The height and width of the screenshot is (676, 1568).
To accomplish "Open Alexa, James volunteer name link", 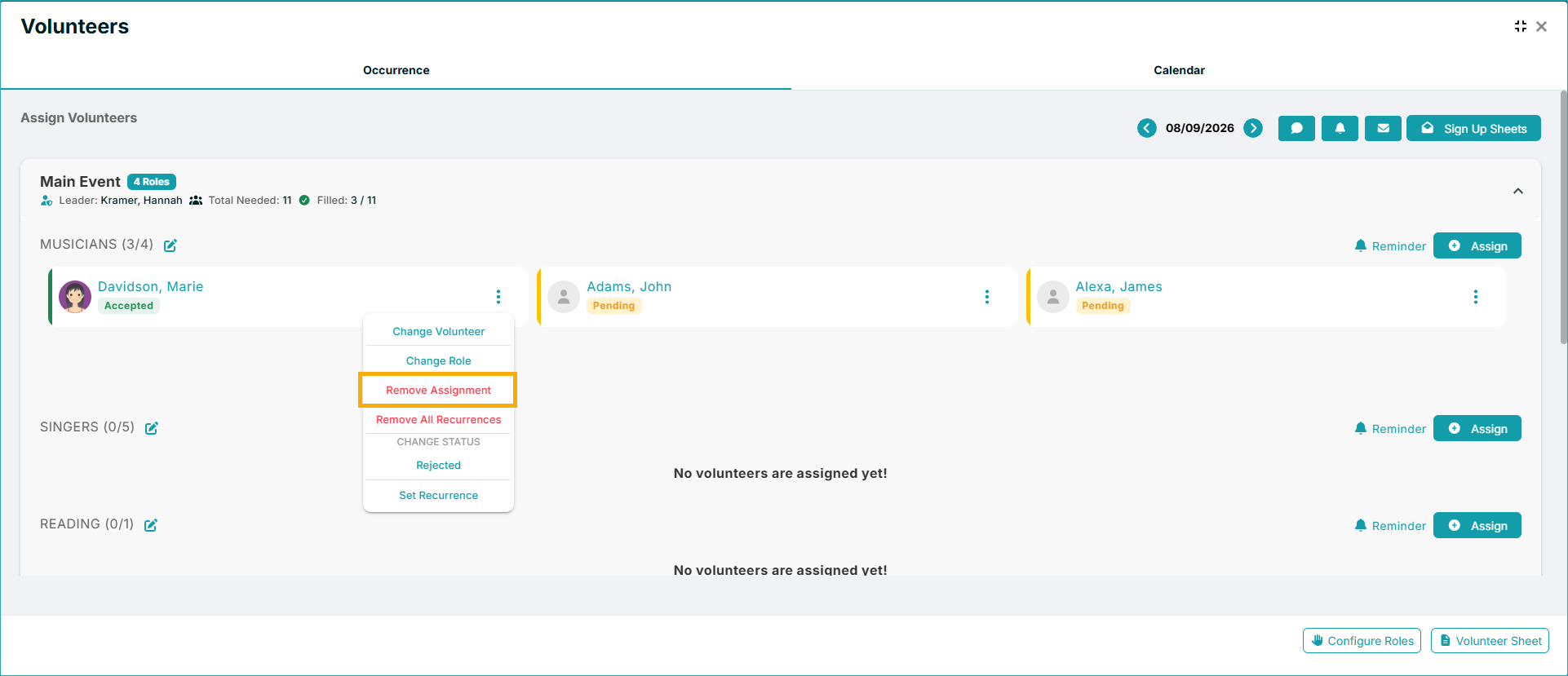I will [1118, 286].
